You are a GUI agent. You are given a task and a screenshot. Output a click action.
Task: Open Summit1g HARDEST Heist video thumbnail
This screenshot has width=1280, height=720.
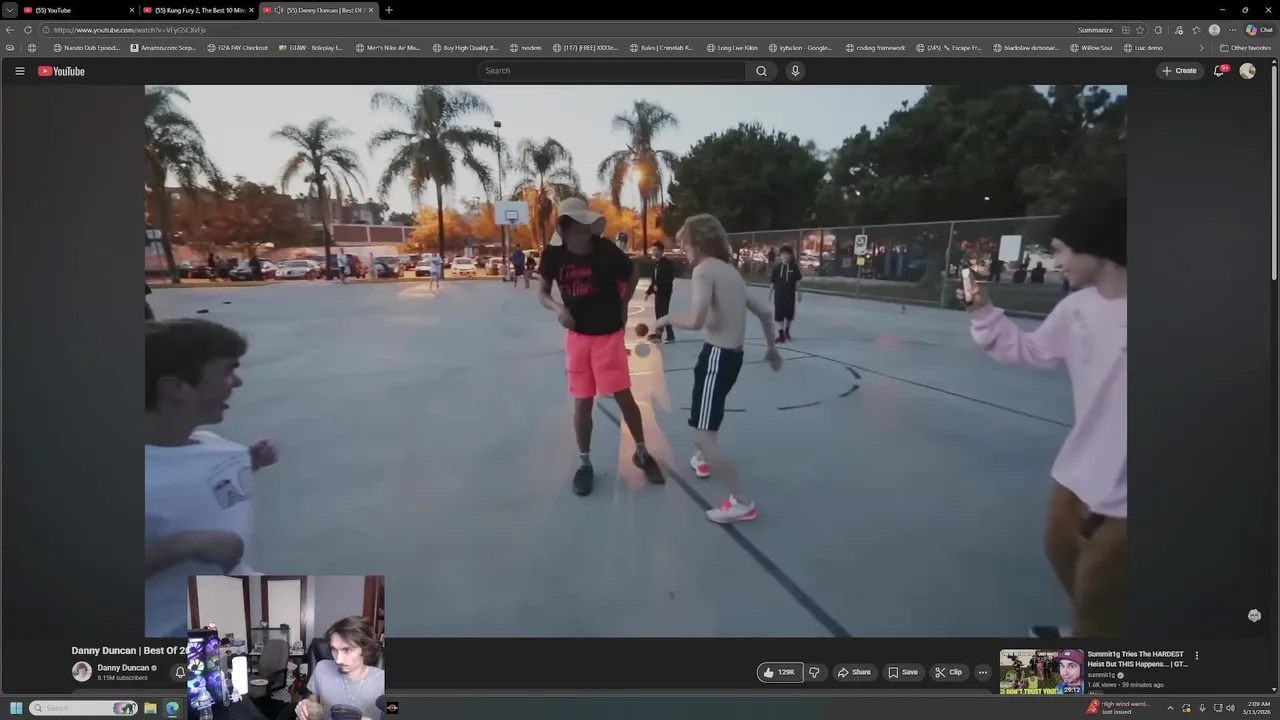pyautogui.click(x=1041, y=672)
